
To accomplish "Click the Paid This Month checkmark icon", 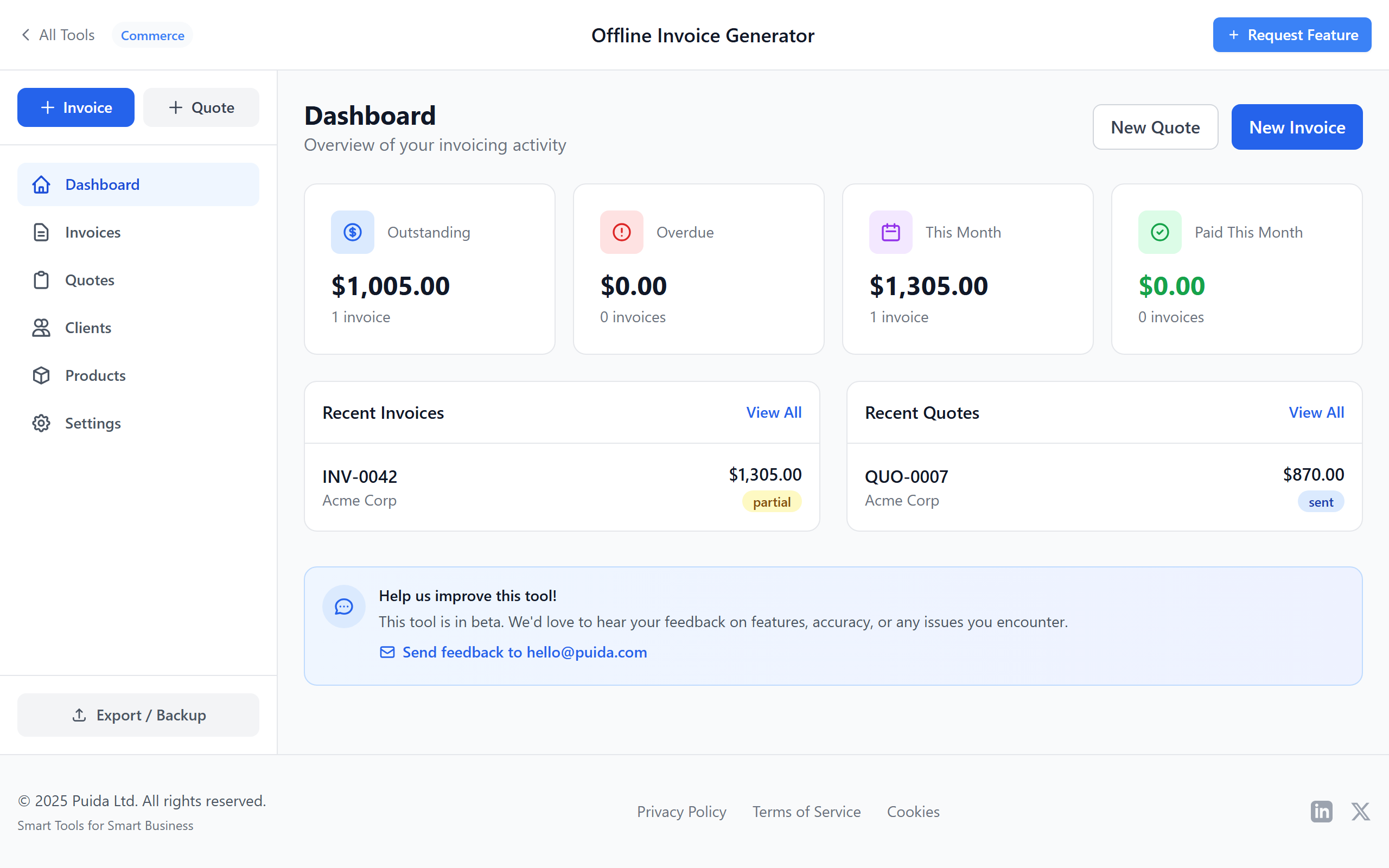I will [1159, 232].
